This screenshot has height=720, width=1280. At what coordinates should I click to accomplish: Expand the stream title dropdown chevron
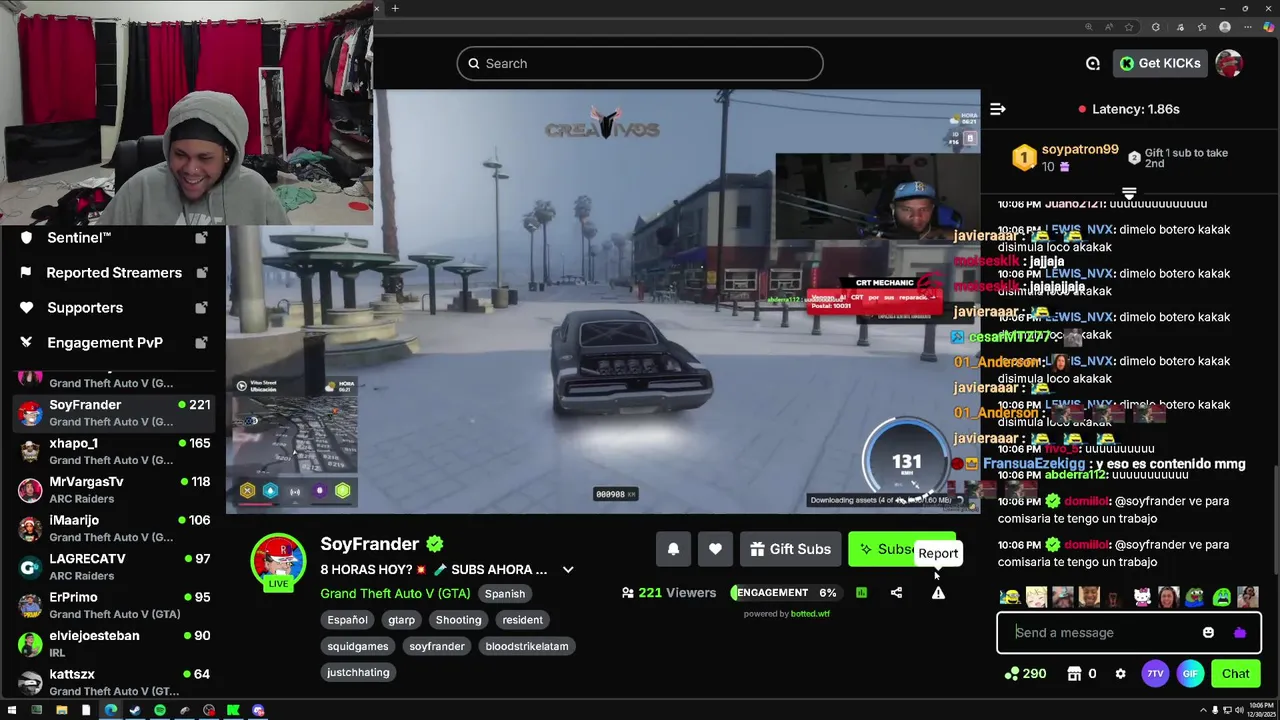568,570
